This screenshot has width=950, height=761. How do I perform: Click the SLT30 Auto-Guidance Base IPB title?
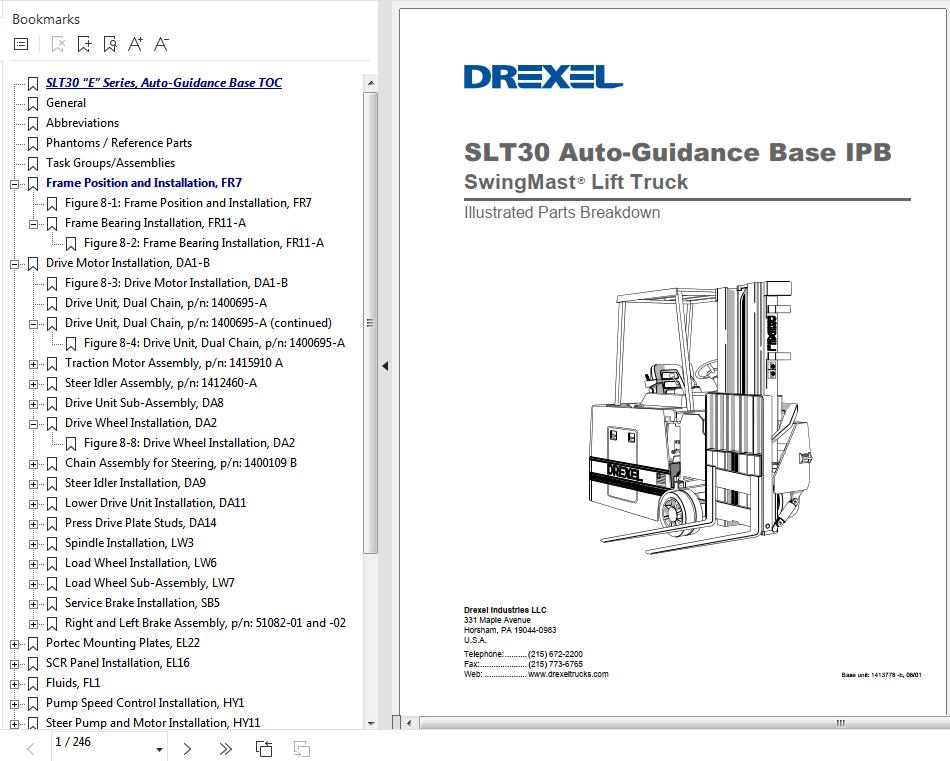[x=677, y=152]
